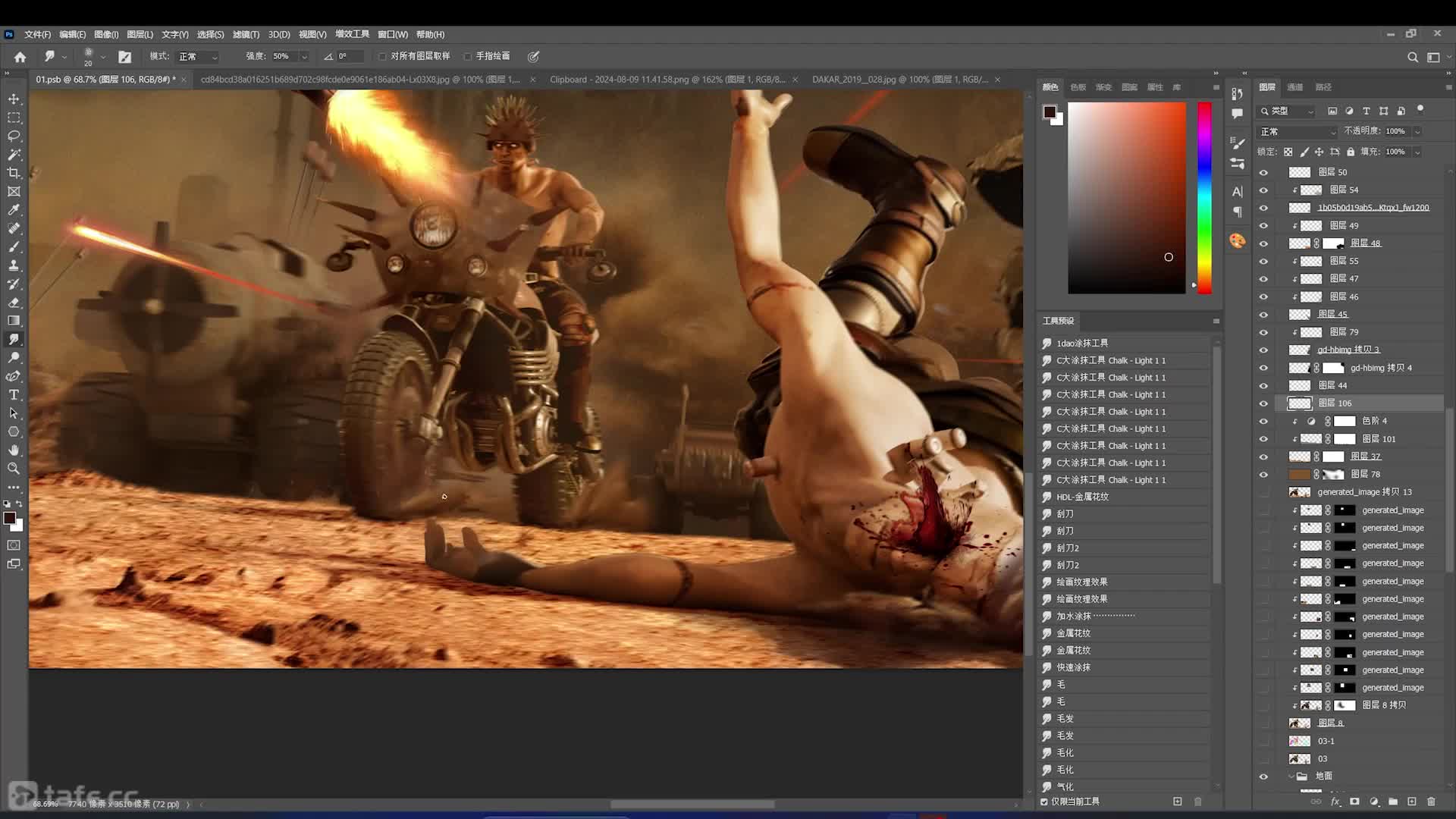The width and height of the screenshot is (1456, 819).
Task: Select the Ellipse shape tool
Action: point(14,431)
